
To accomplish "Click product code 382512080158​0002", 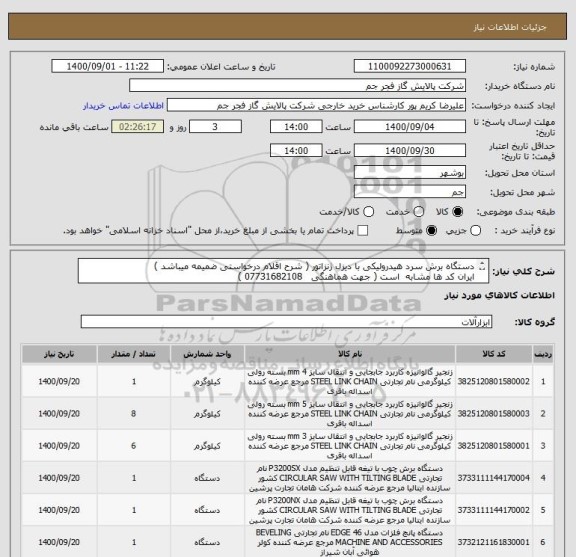I will click(x=494, y=382).
